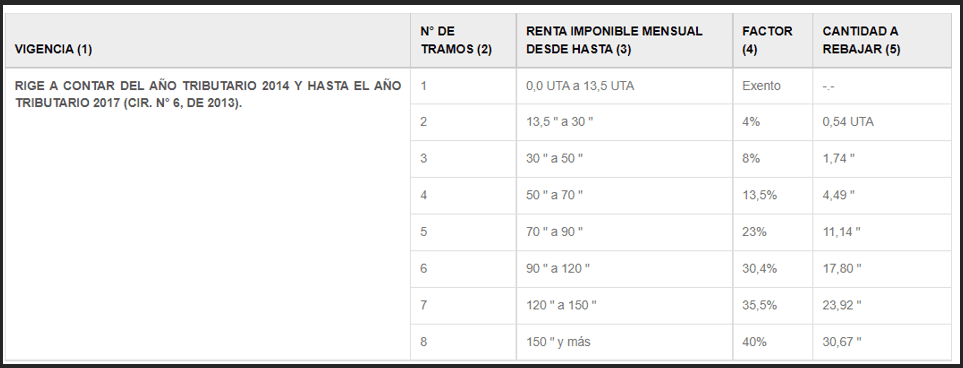Image resolution: width=963 pixels, height=368 pixels.
Task: Click the 40% factor cell
Action: pos(773,342)
